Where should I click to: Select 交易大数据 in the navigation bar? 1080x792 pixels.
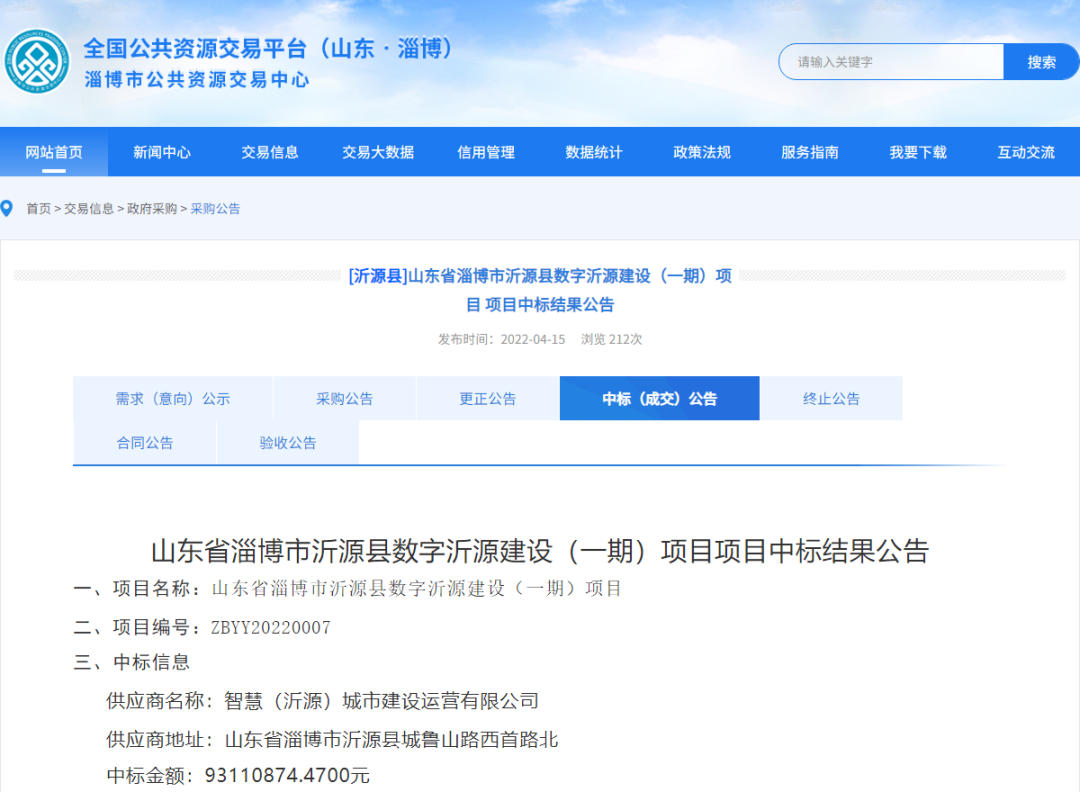click(x=378, y=152)
